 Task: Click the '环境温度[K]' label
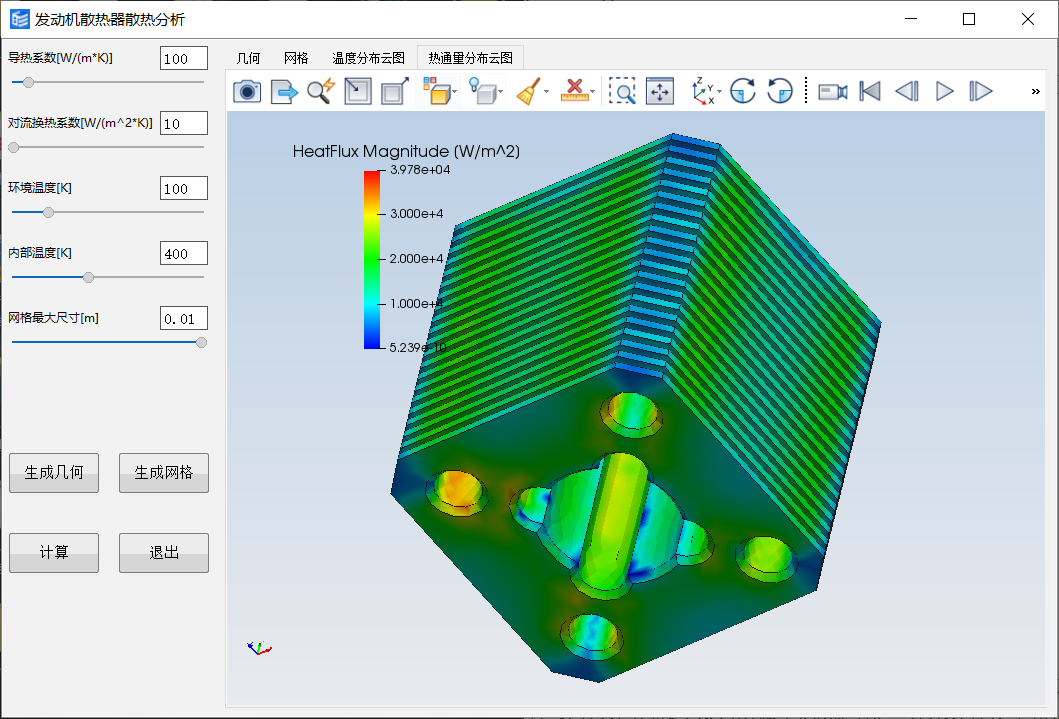40,188
